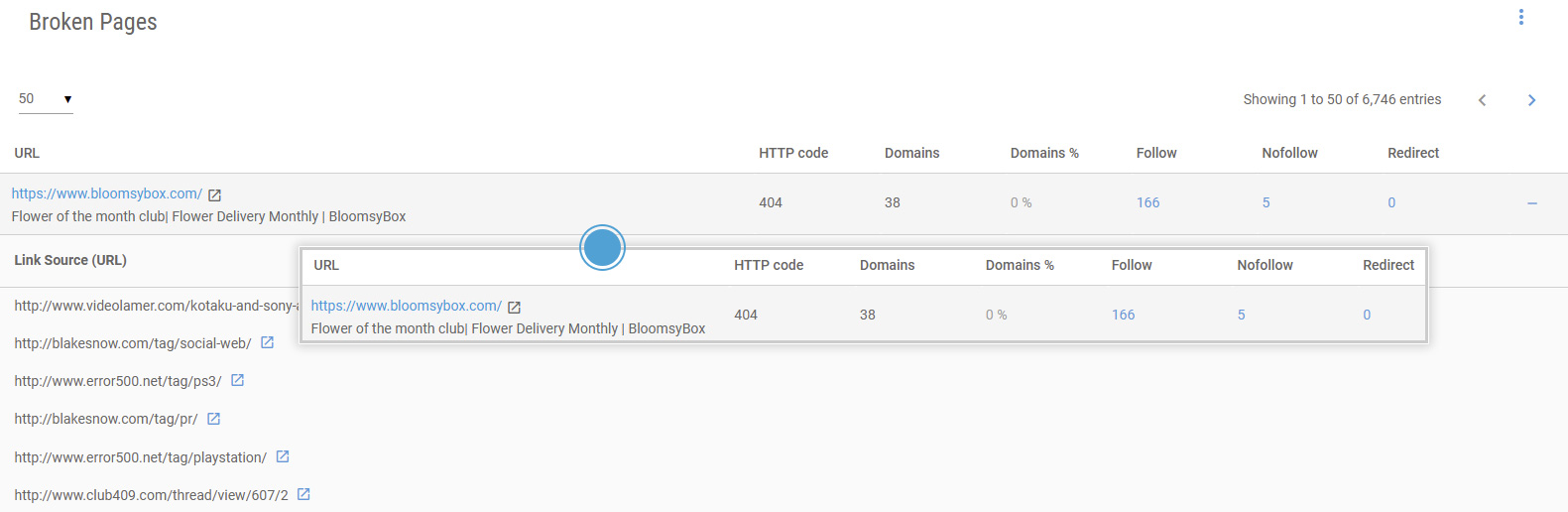Open the Redirect count 0 in the top table row
The height and width of the screenshot is (512, 1568).
click(1391, 202)
